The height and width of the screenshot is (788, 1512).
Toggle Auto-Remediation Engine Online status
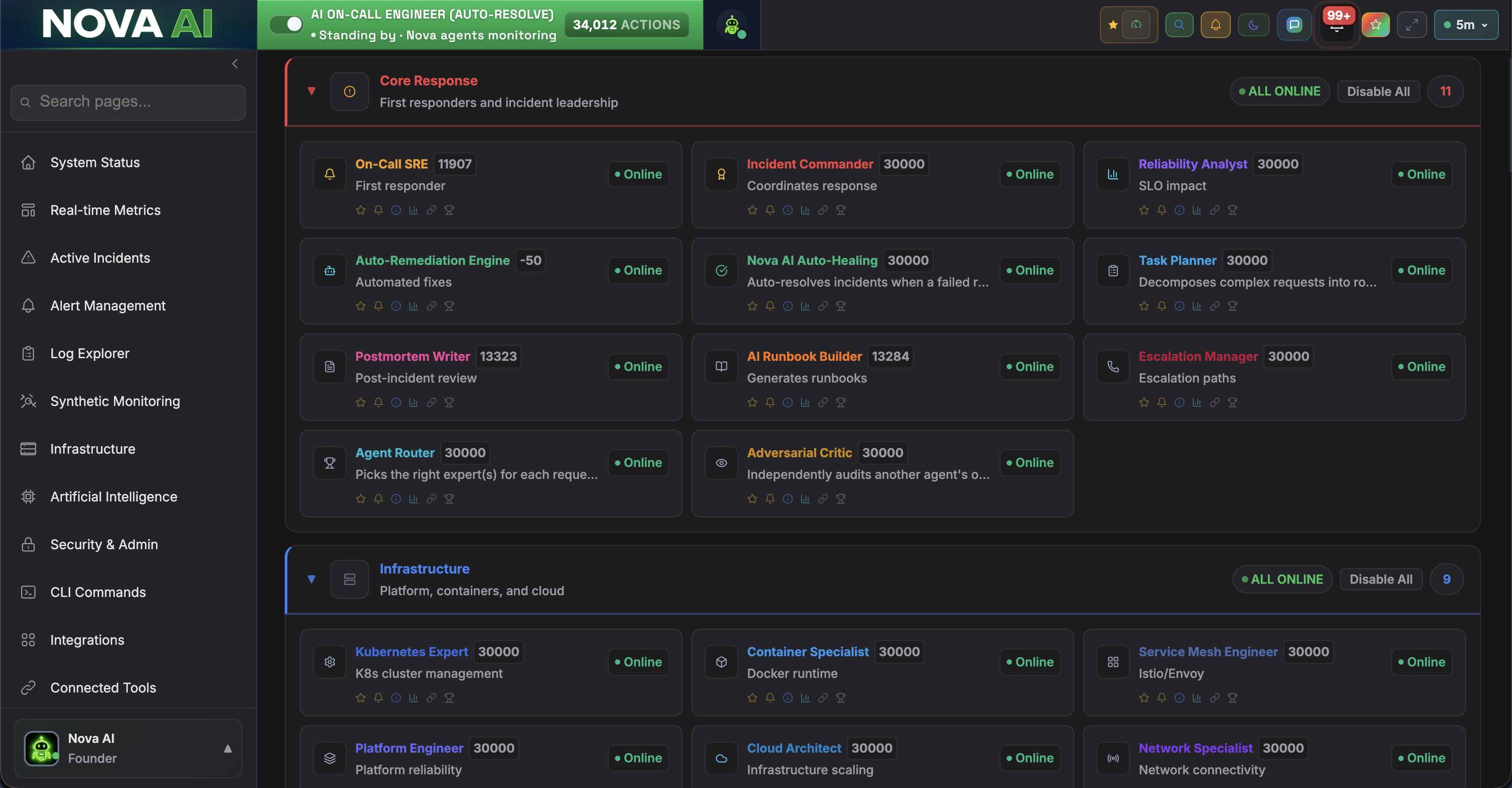(x=638, y=270)
